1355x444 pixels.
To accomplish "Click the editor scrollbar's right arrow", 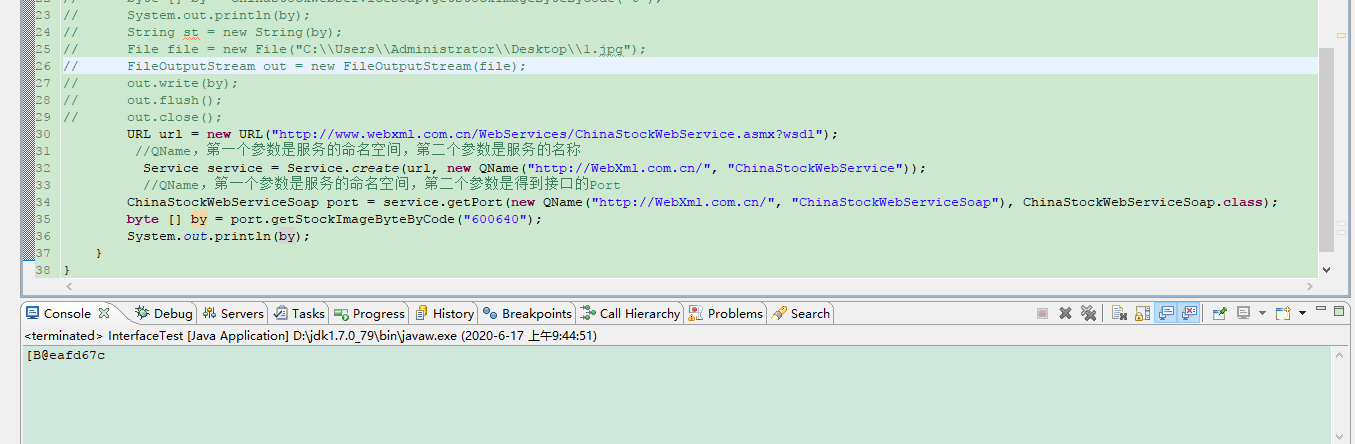I will [x=1310, y=286].
